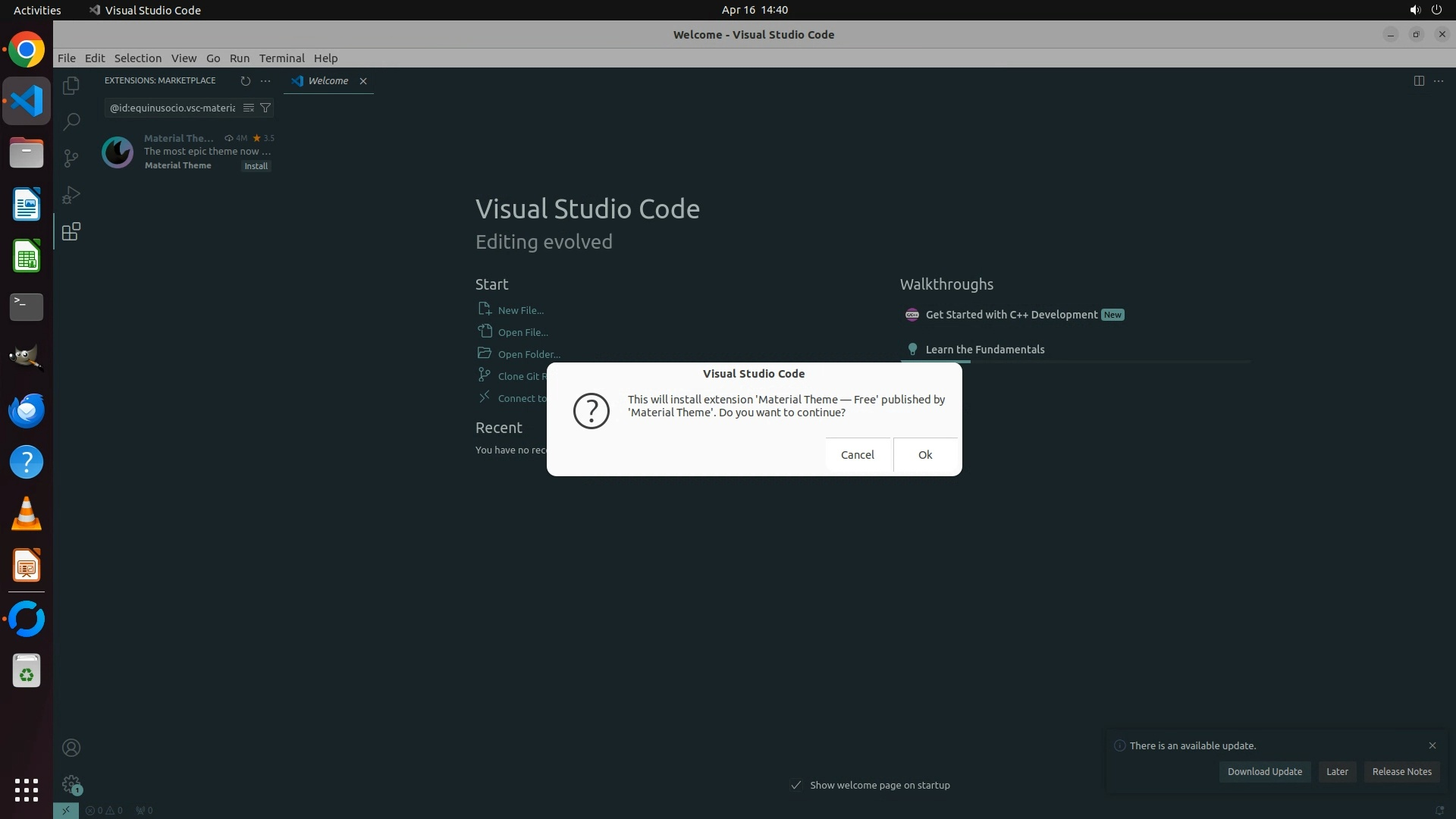Toggle the split editor right icon
Screen dimensions: 1456x819
click(x=1419, y=80)
